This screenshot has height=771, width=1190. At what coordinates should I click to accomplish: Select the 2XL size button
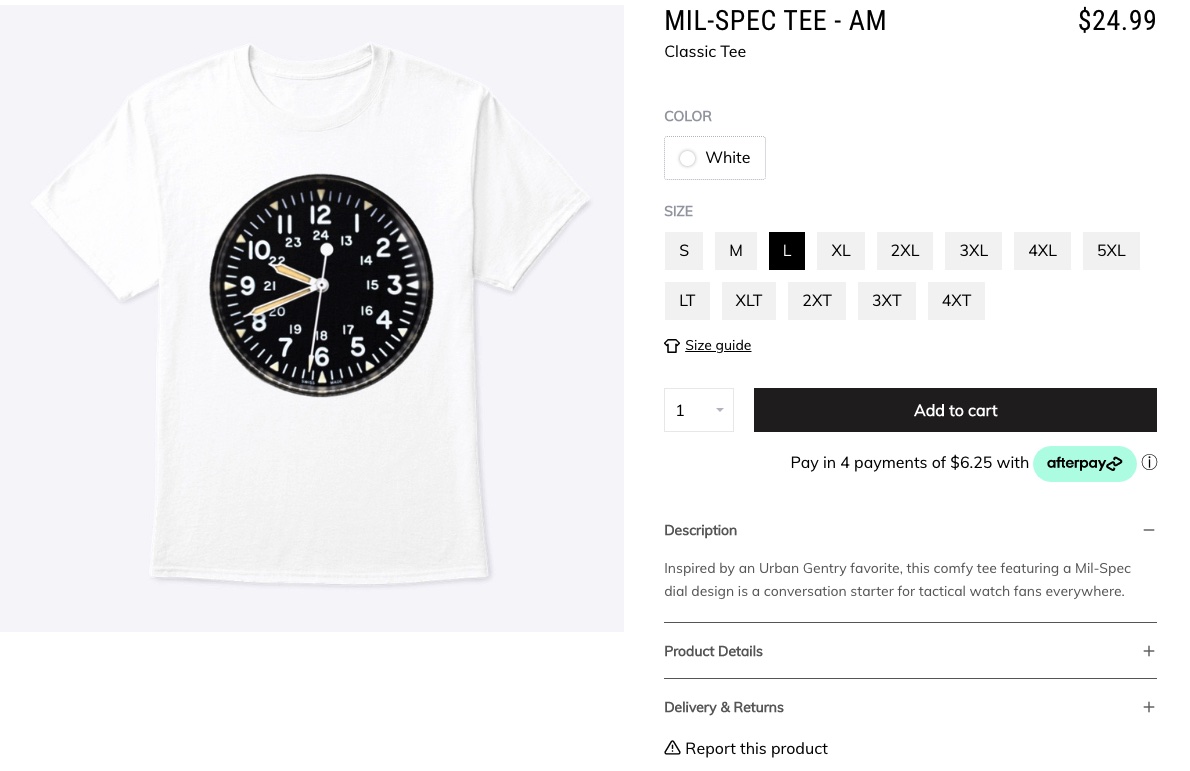click(x=904, y=251)
